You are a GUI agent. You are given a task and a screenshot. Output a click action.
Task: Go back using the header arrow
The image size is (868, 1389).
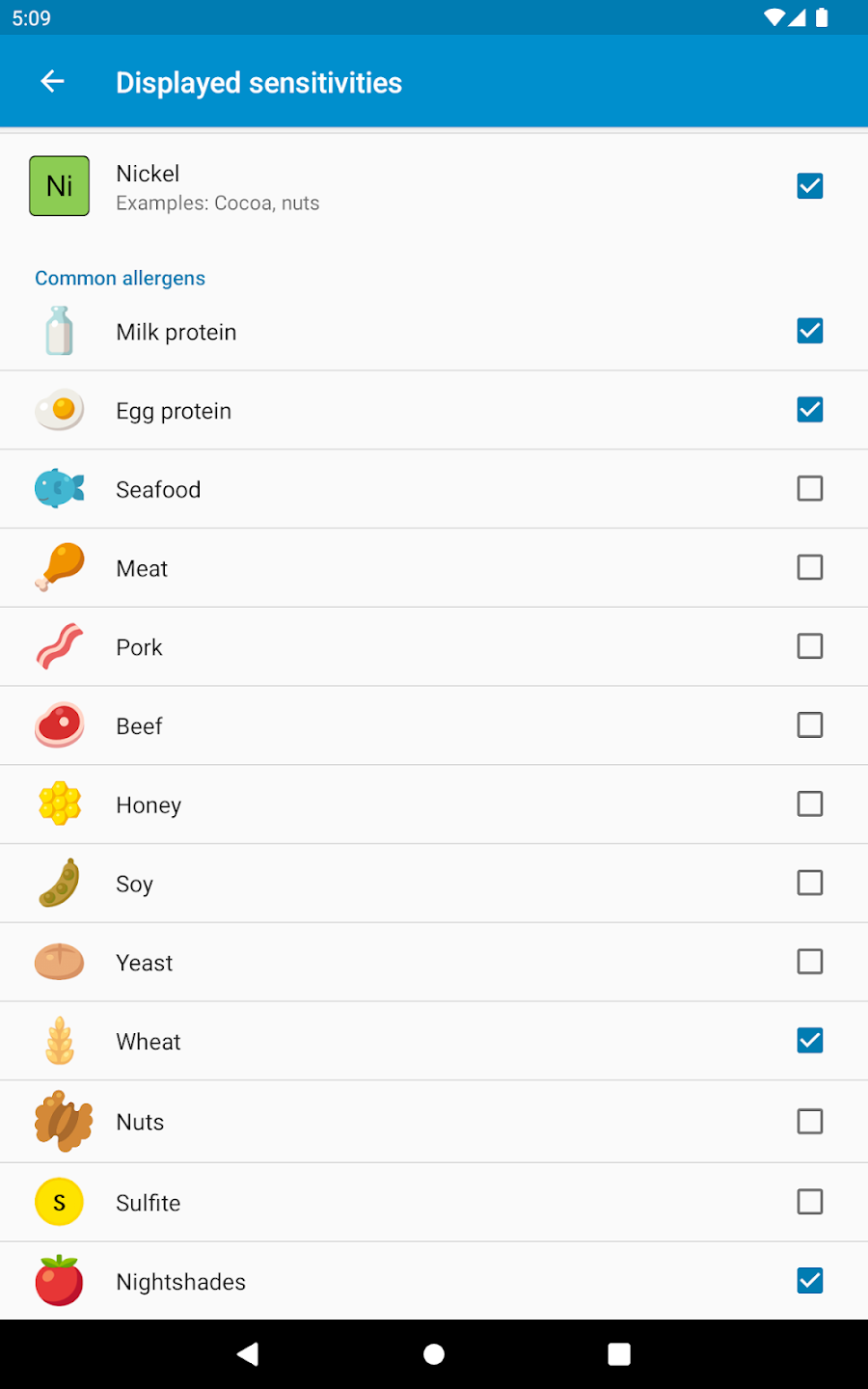coord(53,82)
